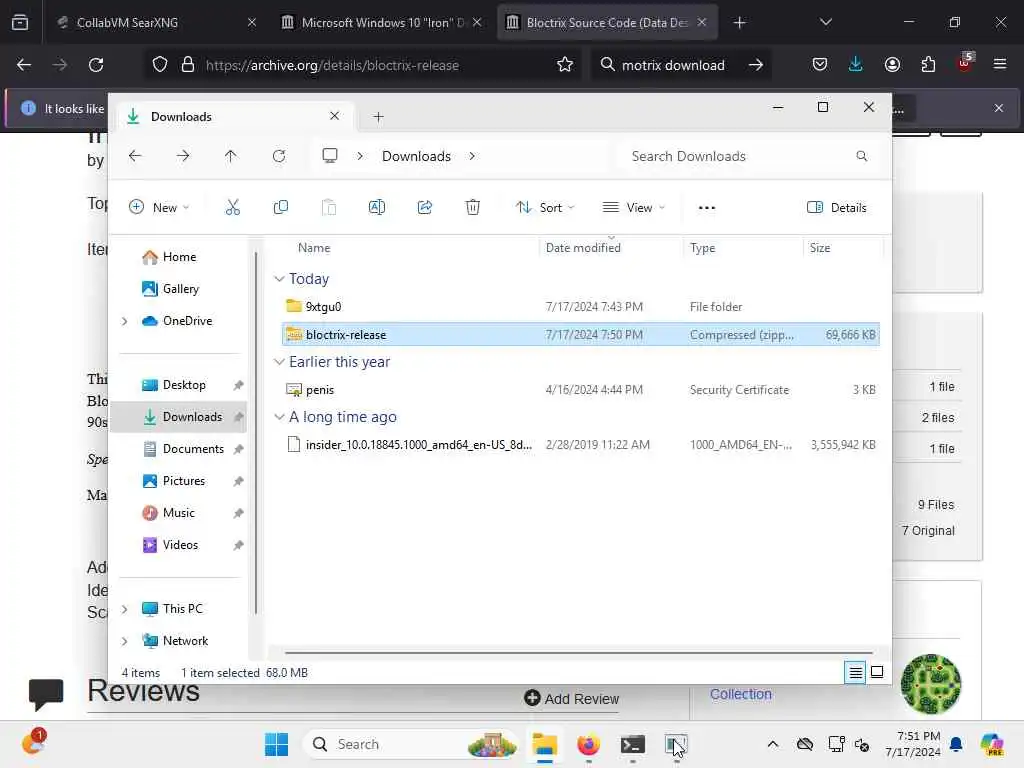Viewport: 1024px width, 768px height.
Task: Show hidden tray icons chevron
Action: (773, 744)
